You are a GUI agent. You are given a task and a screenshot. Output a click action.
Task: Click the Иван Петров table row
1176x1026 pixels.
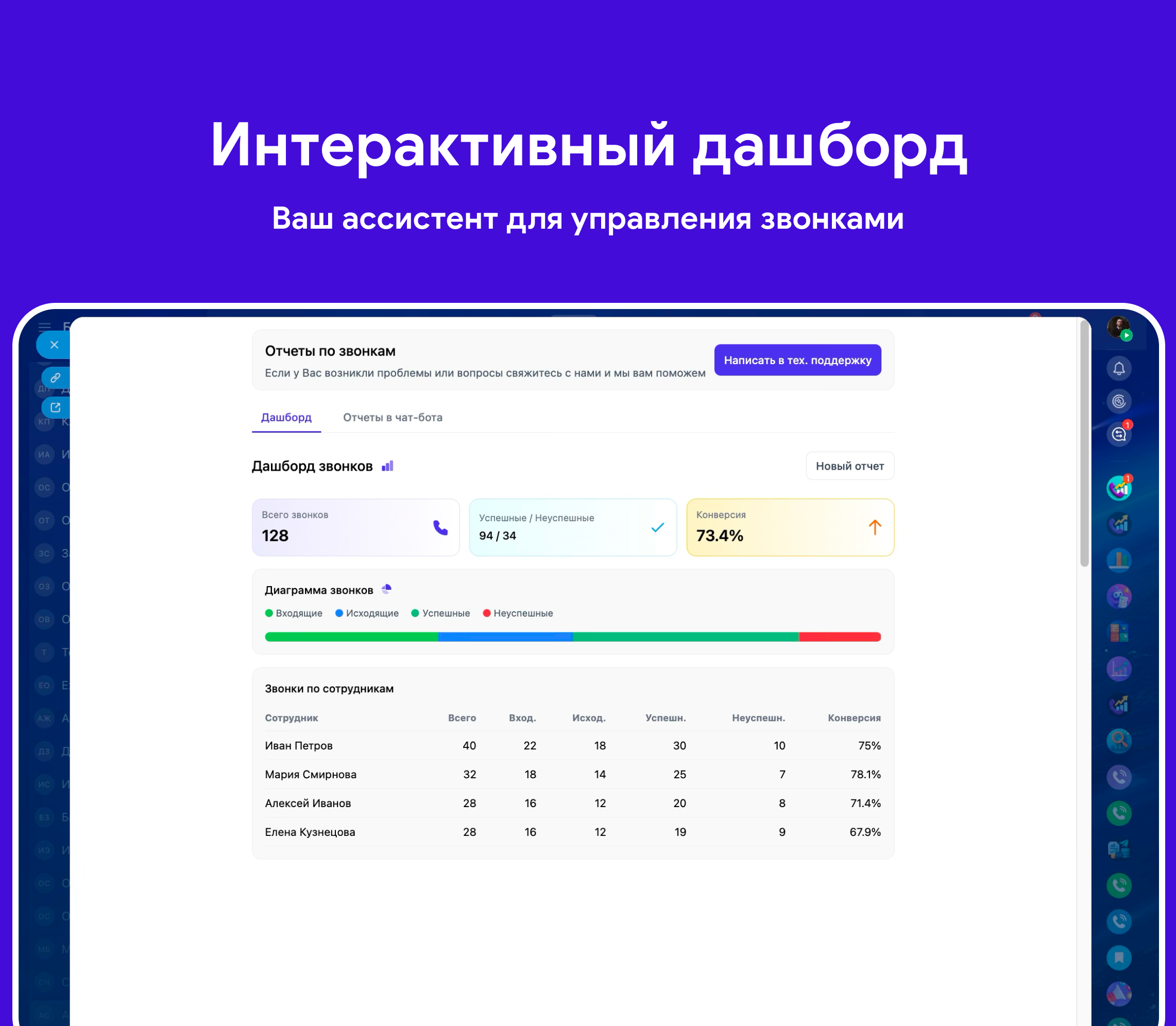pyautogui.click(x=572, y=745)
